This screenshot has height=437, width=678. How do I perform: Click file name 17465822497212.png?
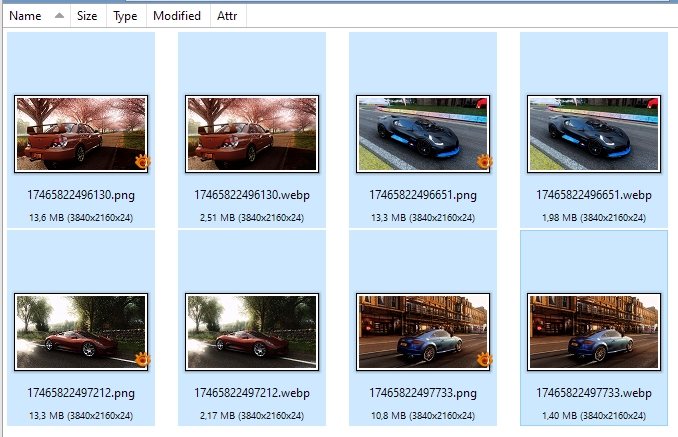[x=81, y=393]
